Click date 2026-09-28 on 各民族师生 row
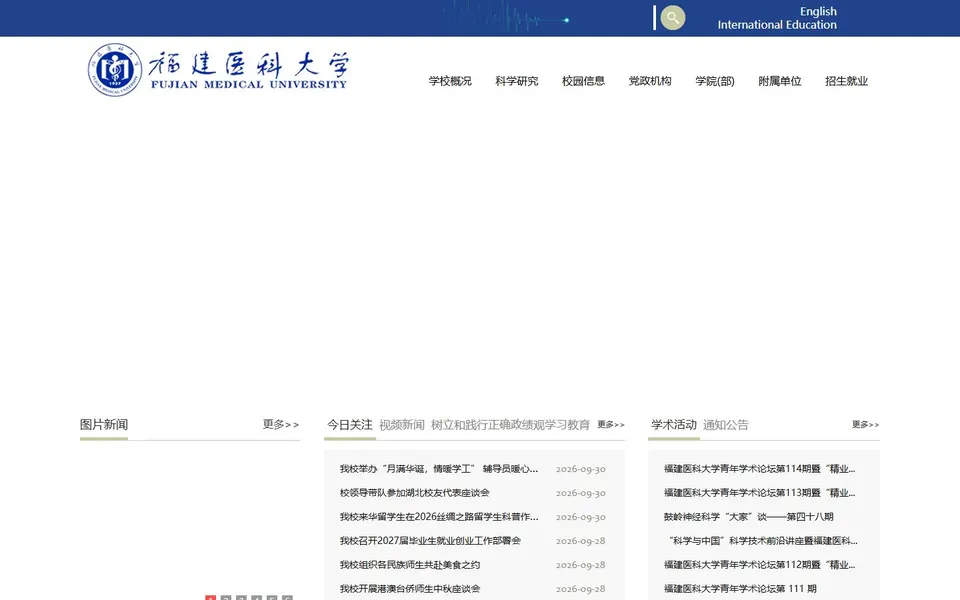 coord(580,564)
